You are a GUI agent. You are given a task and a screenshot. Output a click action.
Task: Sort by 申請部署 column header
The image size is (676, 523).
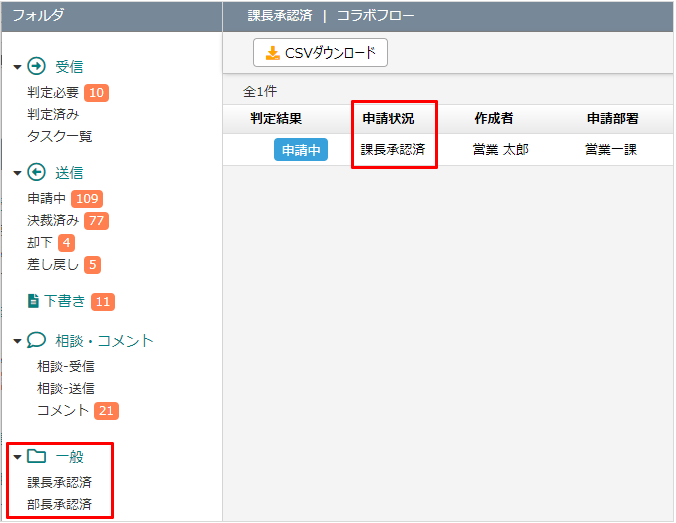coord(613,118)
